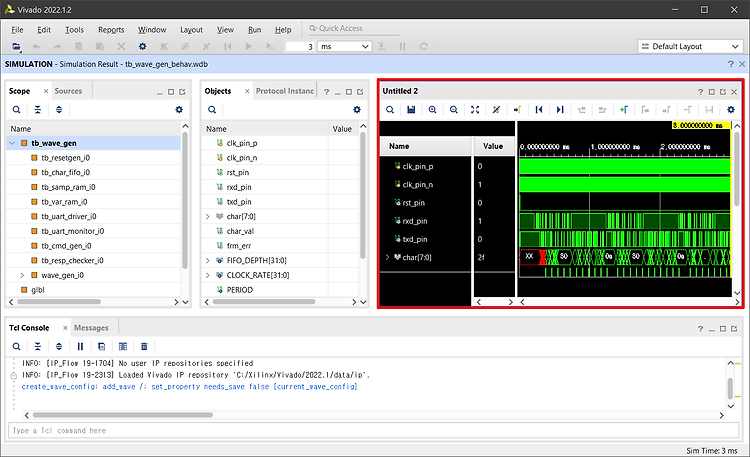Collapse the tb_wave_gen scope tree node
Screen dimensions: 750x457
point(12,143)
